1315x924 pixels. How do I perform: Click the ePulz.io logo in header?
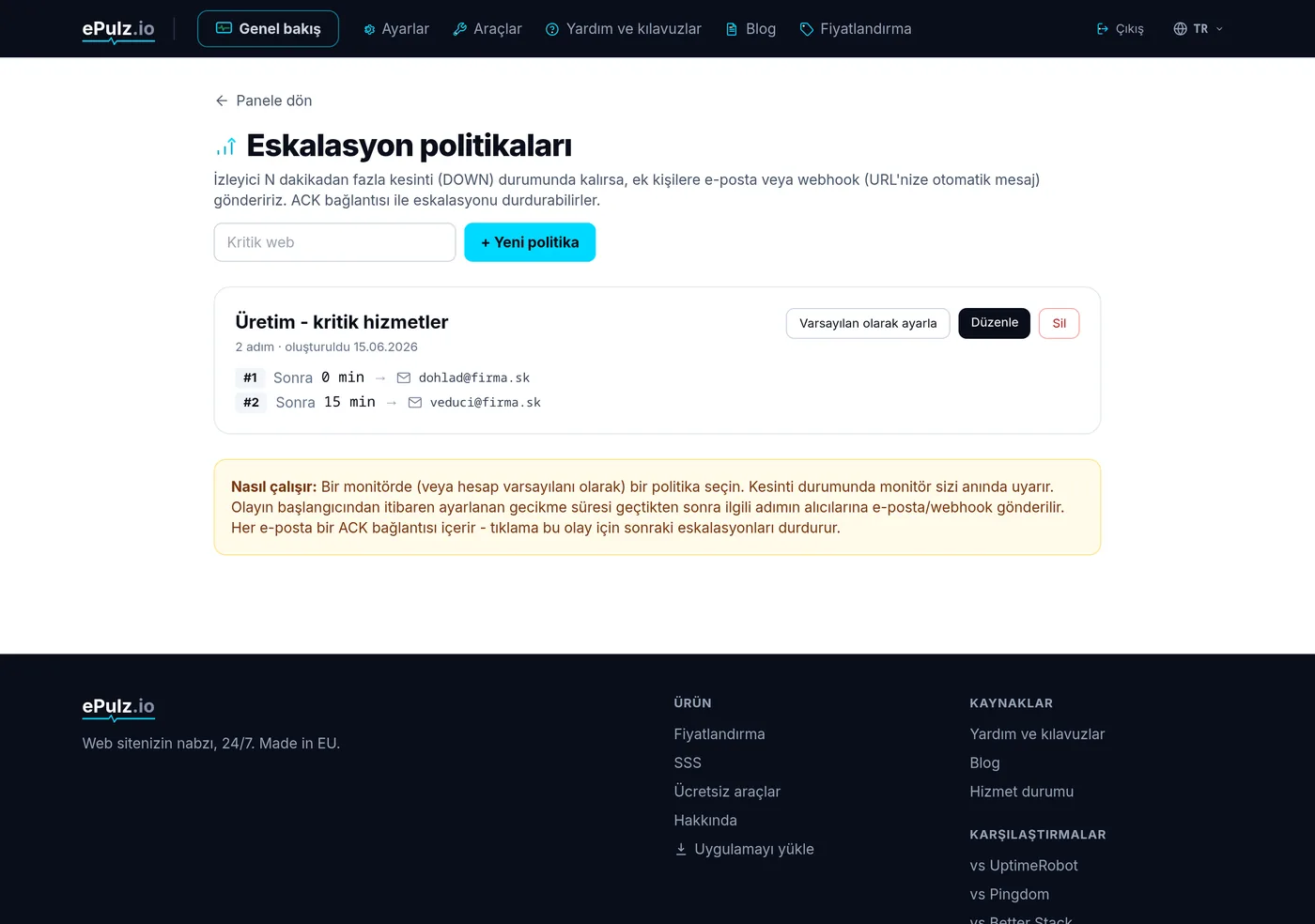(118, 29)
